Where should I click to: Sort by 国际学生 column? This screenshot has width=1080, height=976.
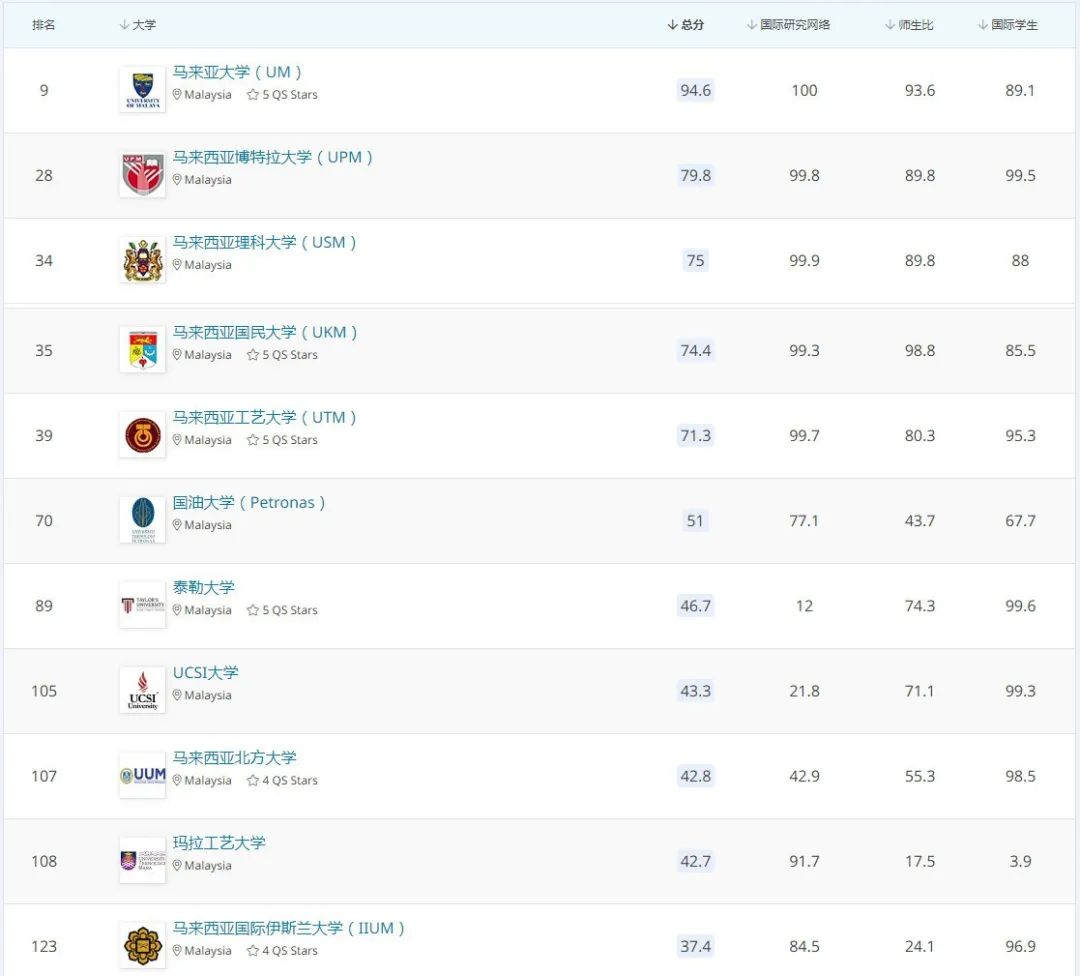click(x=1008, y=25)
